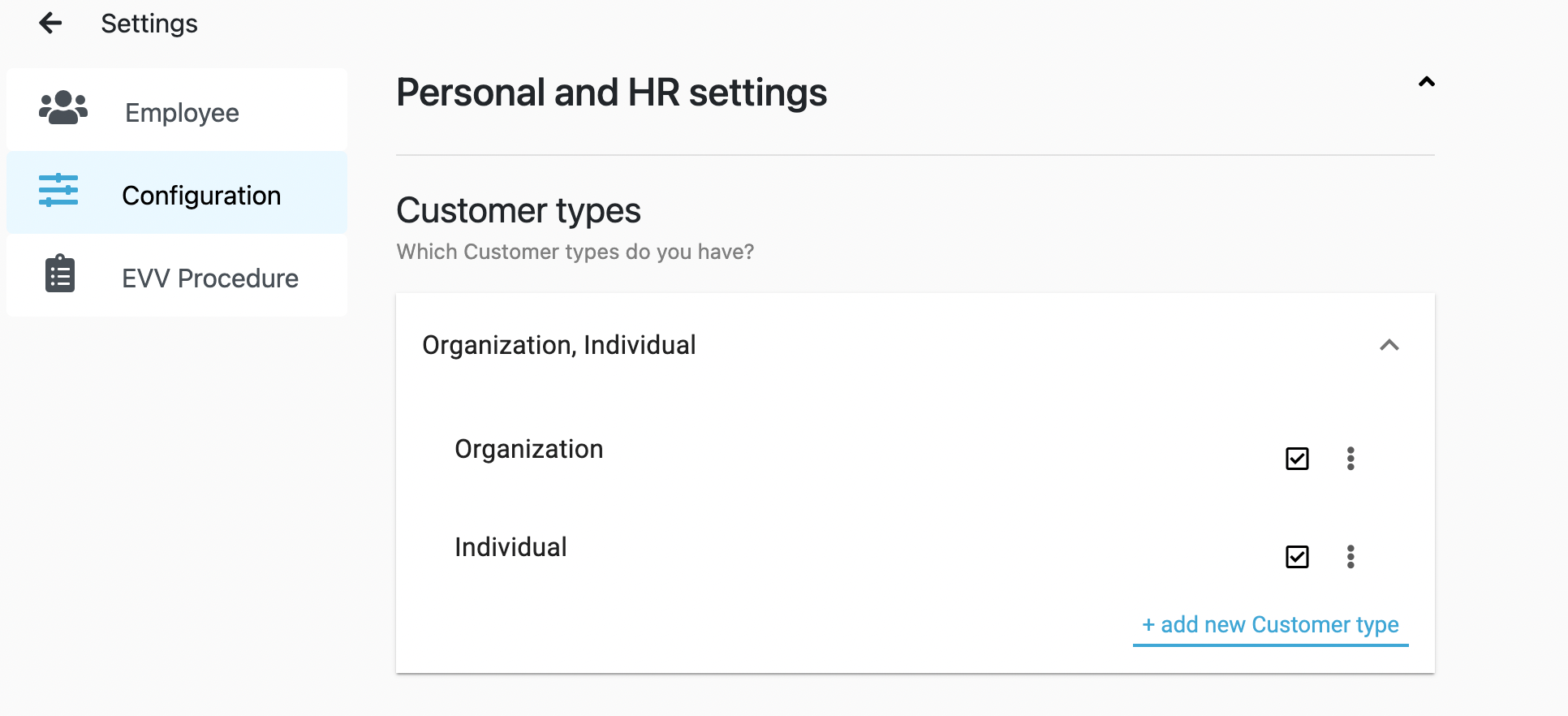Click the Organization, Individual panel header text
This screenshot has height=716, width=1568.
point(558,345)
